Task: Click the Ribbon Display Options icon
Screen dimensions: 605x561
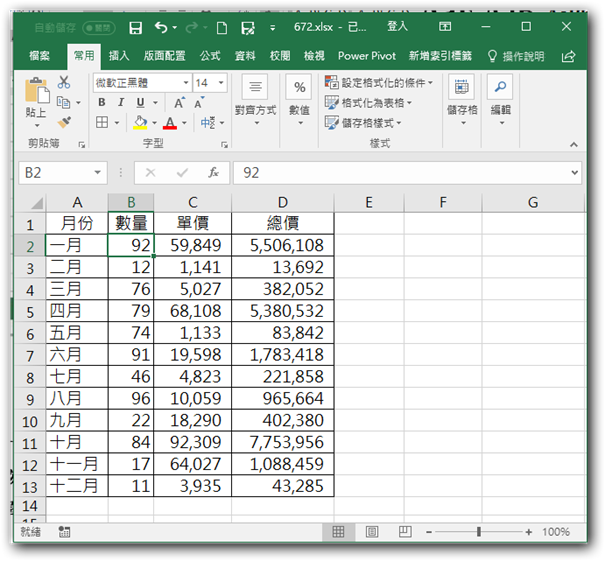Action: (445, 27)
